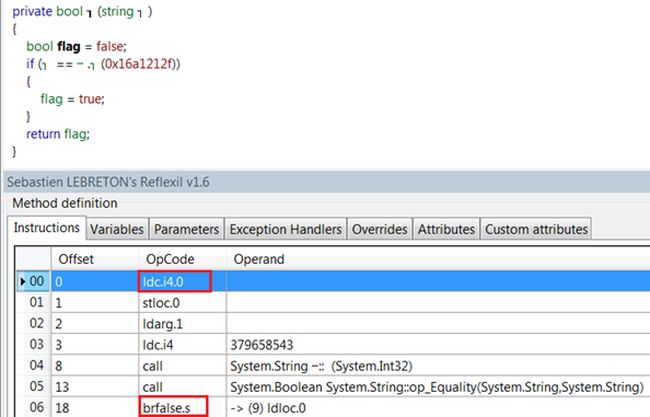Click row header 00 with arrow
Screen dimensions: 650x417
click(x=33, y=281)
